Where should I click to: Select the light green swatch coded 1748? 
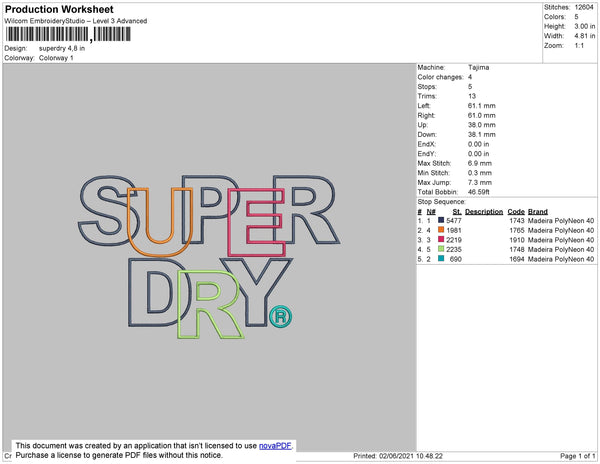[x=441, y=249]
